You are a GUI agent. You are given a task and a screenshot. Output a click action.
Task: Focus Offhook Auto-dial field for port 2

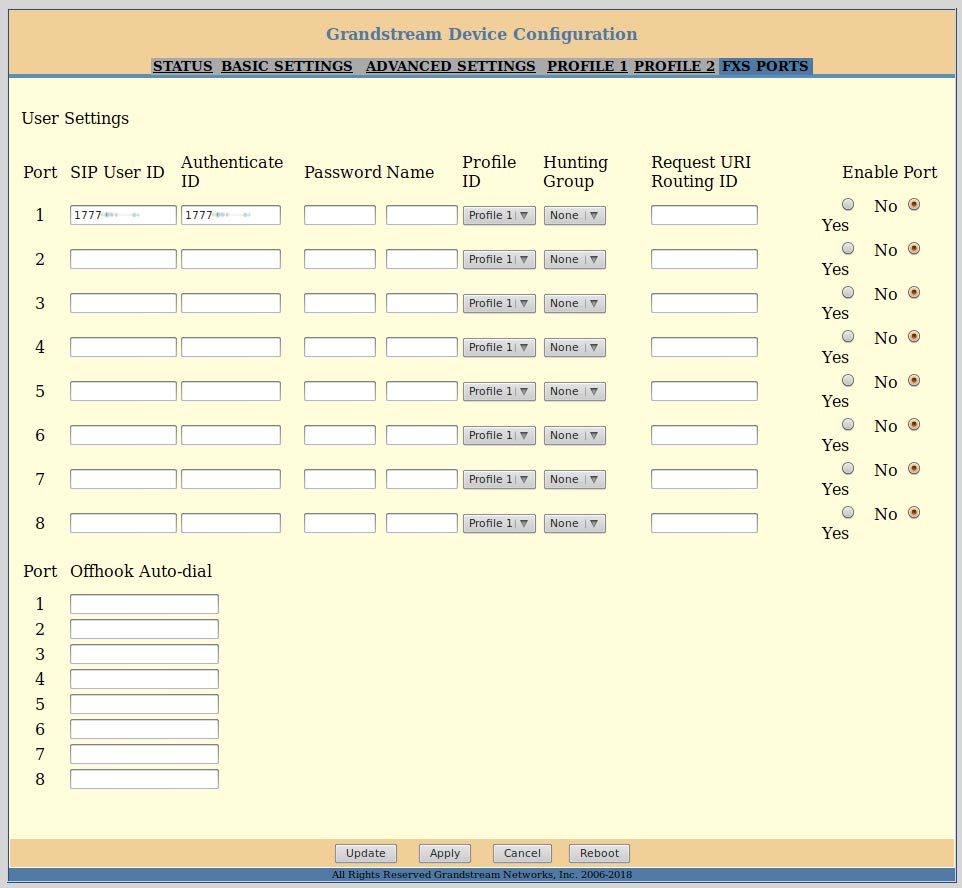click(144, 629)
